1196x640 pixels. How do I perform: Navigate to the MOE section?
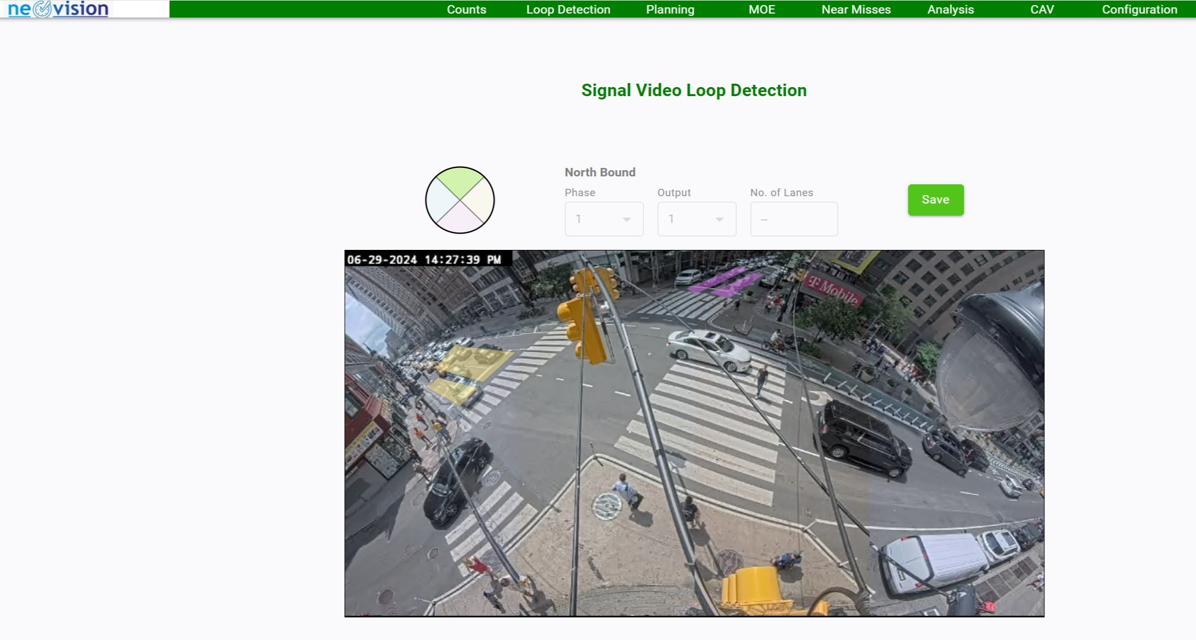[761, 10]
